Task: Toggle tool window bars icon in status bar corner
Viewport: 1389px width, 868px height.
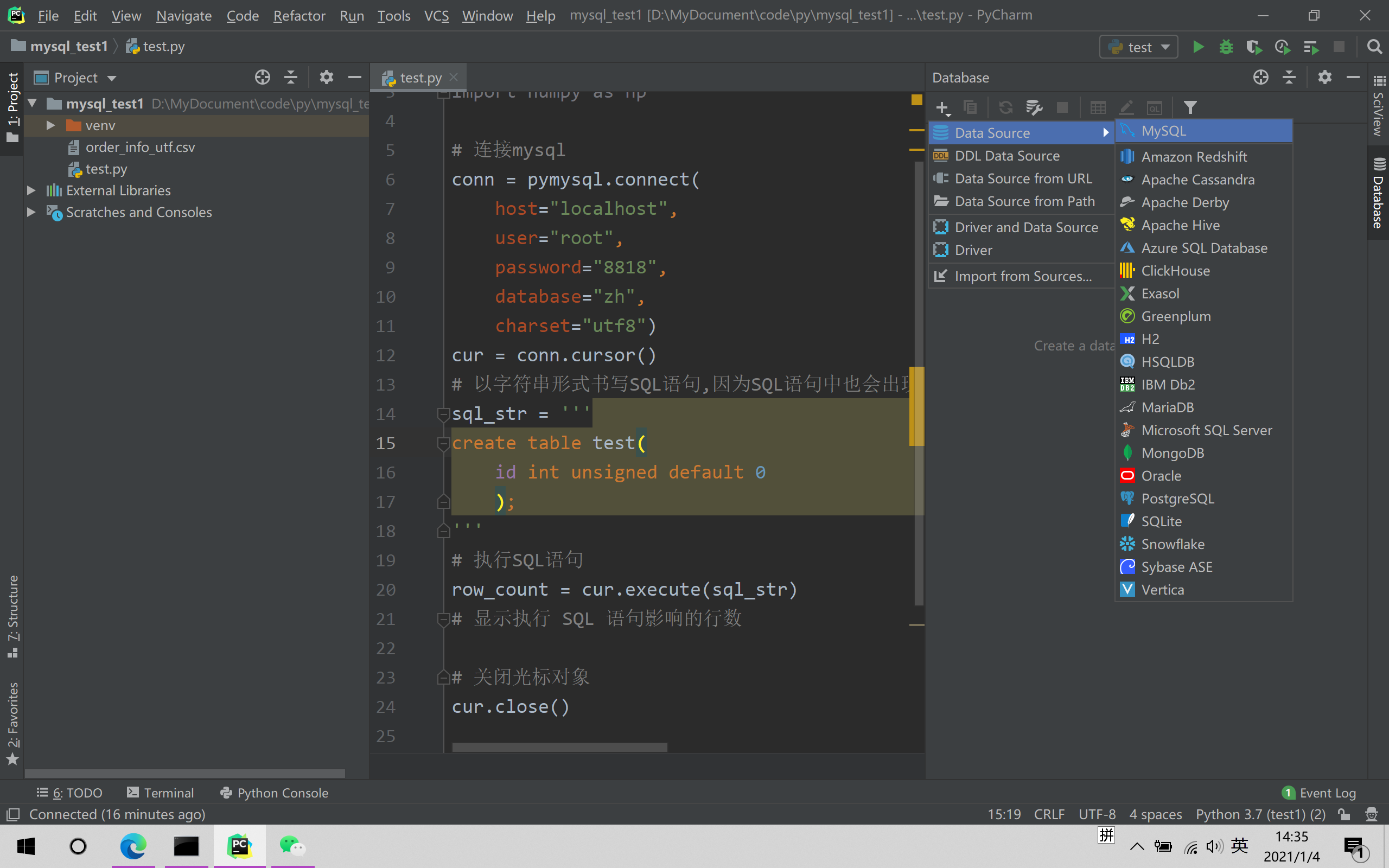Action: click(x=12, y=815)
